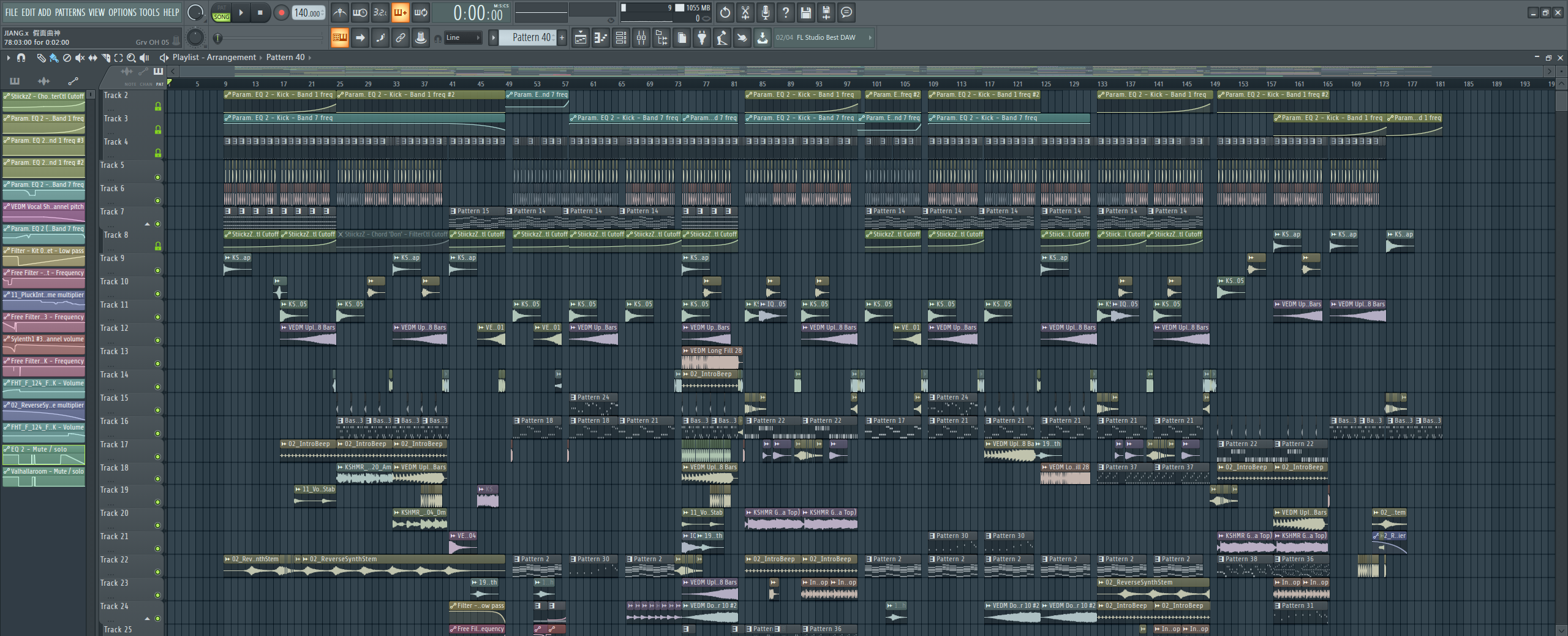Open the plugin picker plug icon
Screen dimensions: 1568x636
tap(702, 38)
